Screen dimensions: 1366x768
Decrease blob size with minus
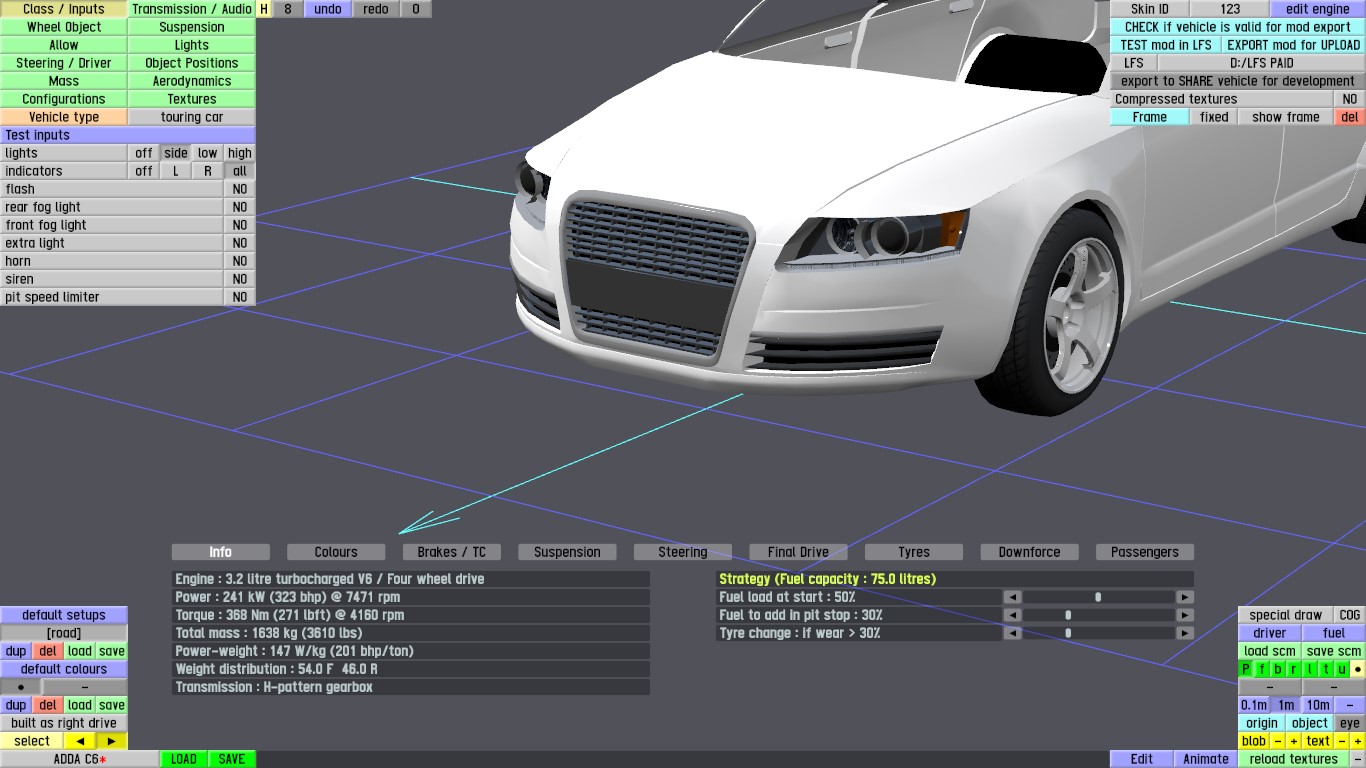tap(1278, 741)
